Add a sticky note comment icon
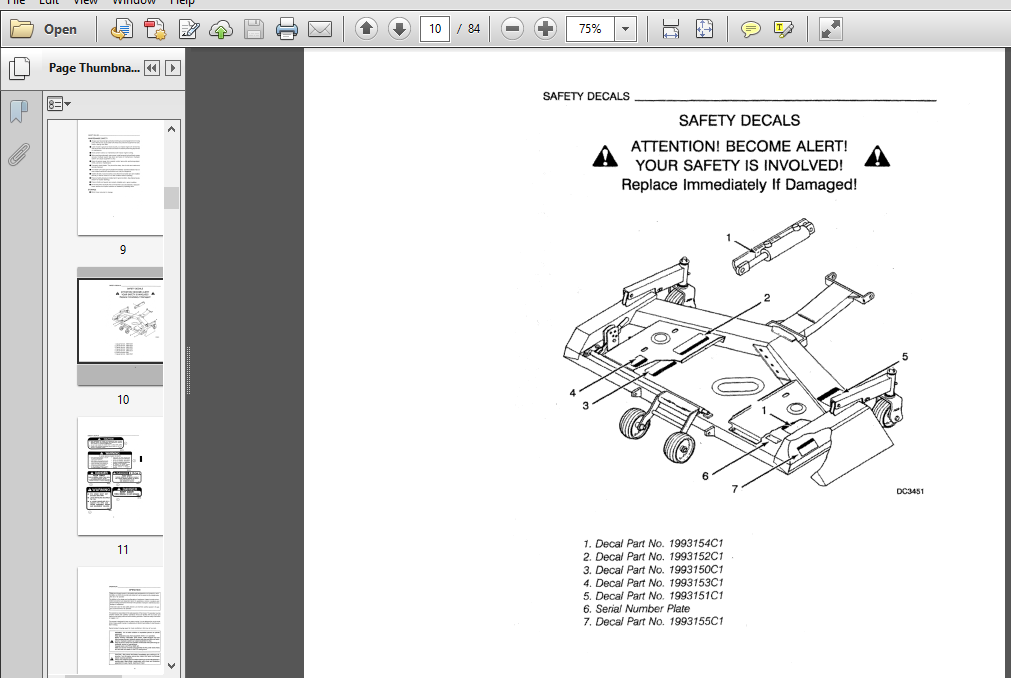This screenshot has width=1011, height=678. (750, 29)
